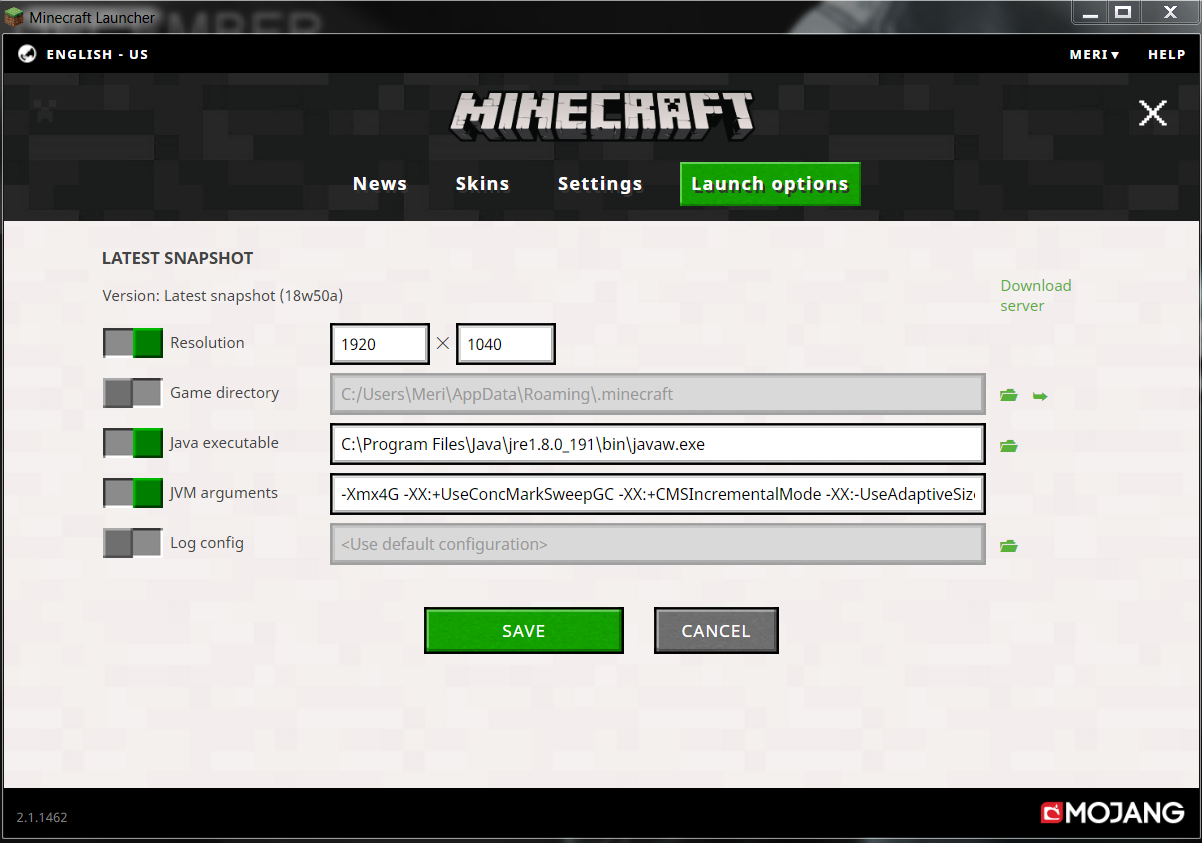Viewport: 1202px width, 843px height.
Task: Switch to the News tab
Action: coord(380,184)
